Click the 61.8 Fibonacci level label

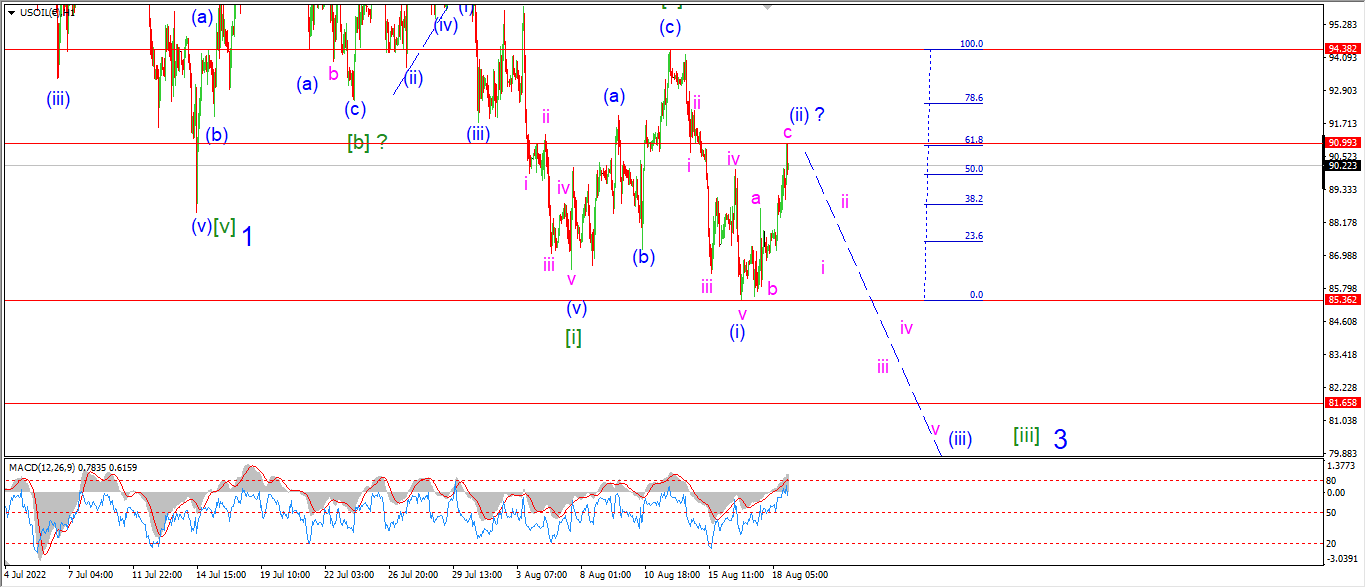(x=972, y=140)
